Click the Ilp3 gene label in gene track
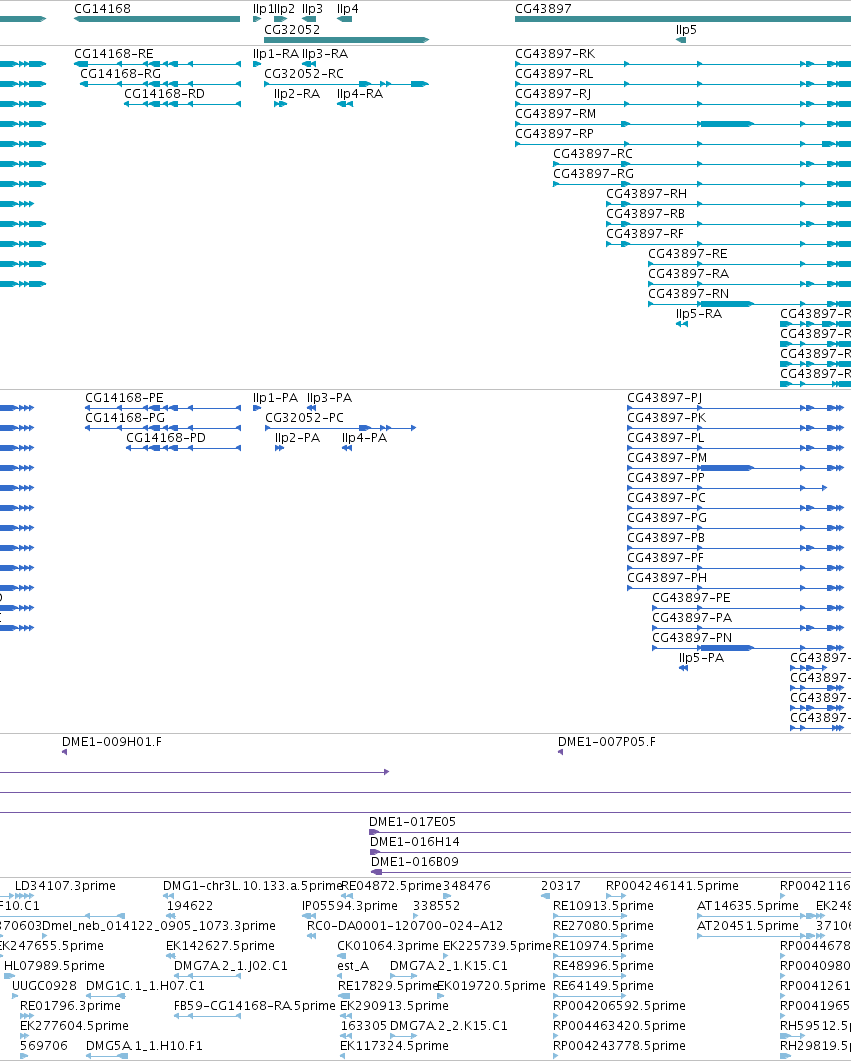Screen dimensions: 851x1061 [x=313, y=9]
